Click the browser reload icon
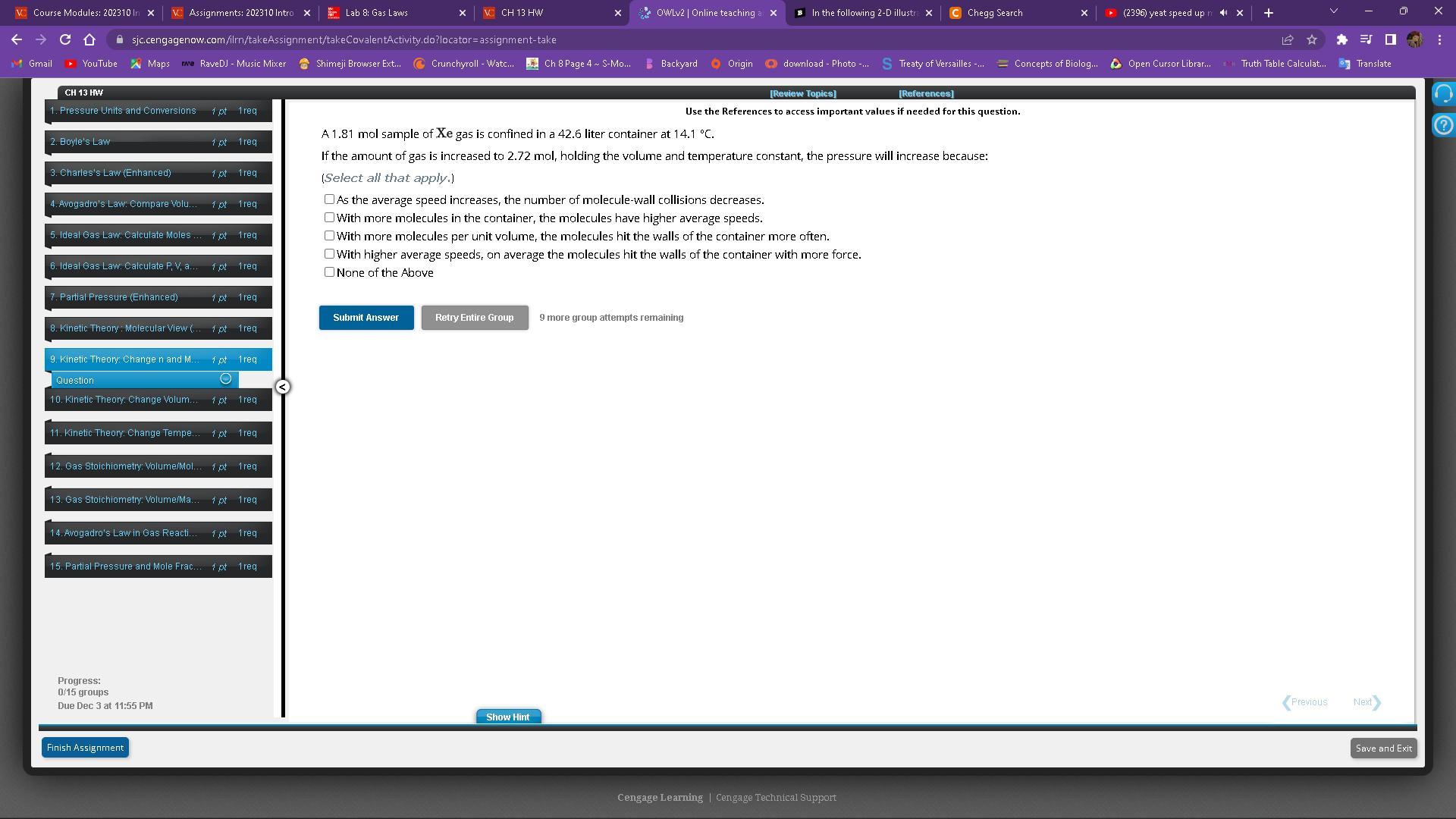The image size is (1456, 819). (x=65, y=39)
